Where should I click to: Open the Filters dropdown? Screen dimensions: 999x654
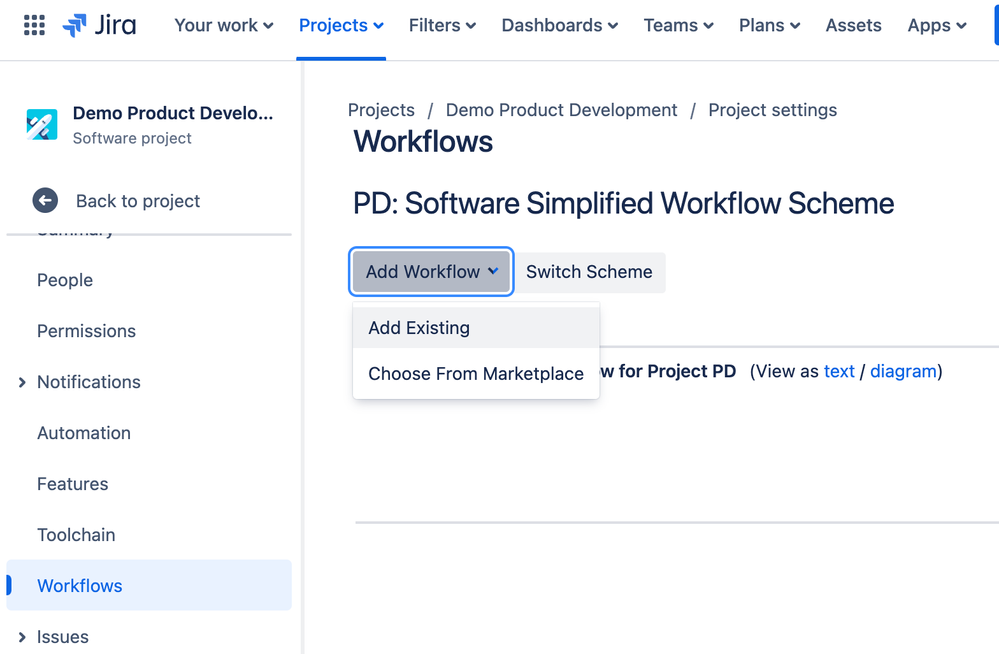442,25
